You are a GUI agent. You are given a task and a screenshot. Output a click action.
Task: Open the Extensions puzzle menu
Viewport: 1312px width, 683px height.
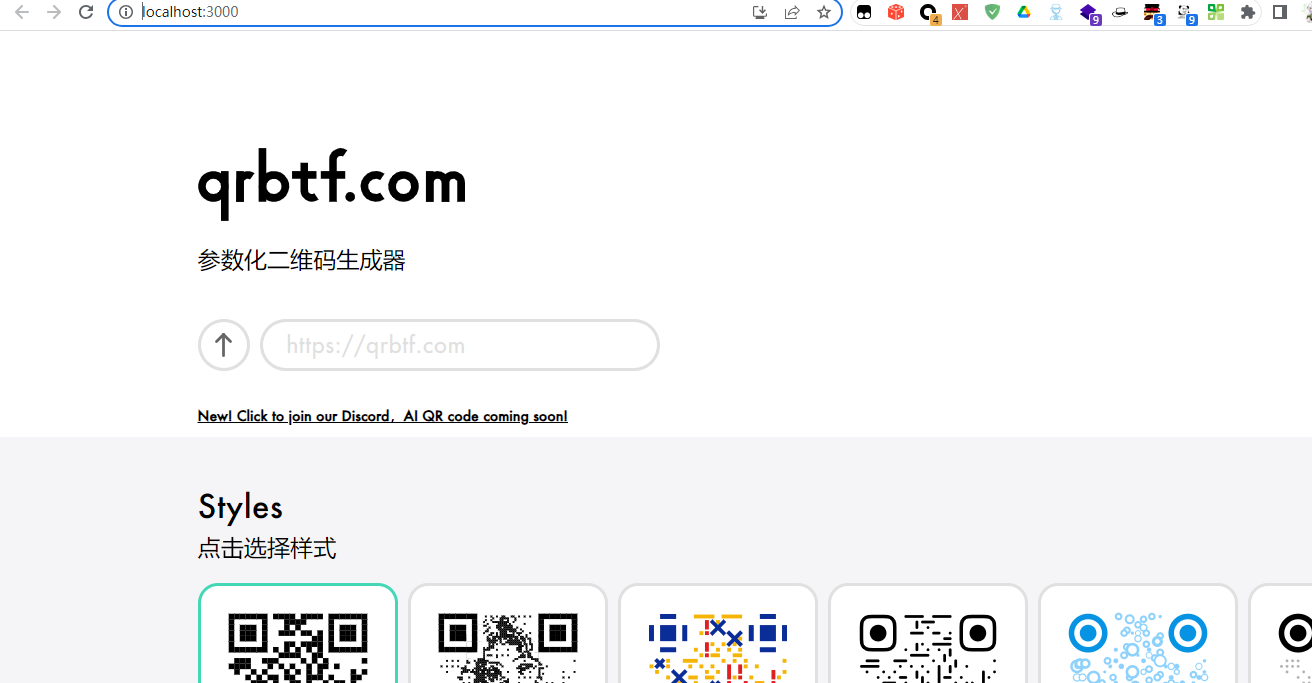(1248, 12)
